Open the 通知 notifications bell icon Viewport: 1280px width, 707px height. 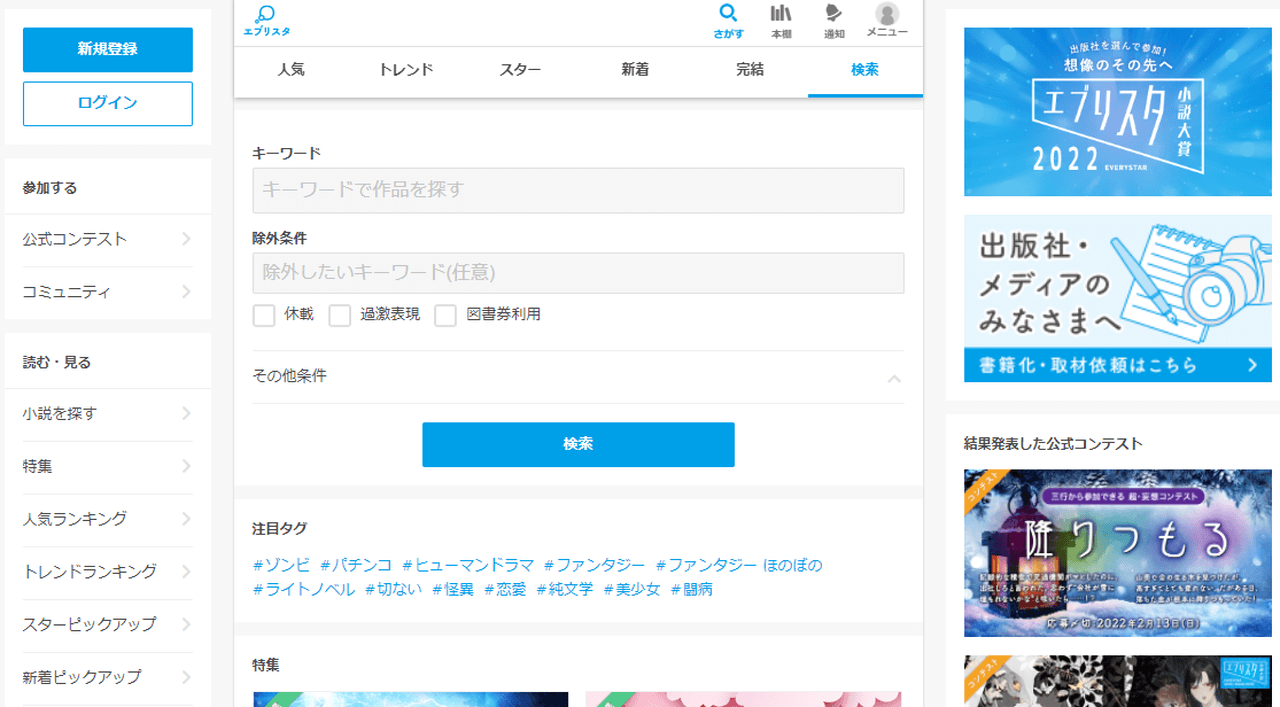point(833,14)
